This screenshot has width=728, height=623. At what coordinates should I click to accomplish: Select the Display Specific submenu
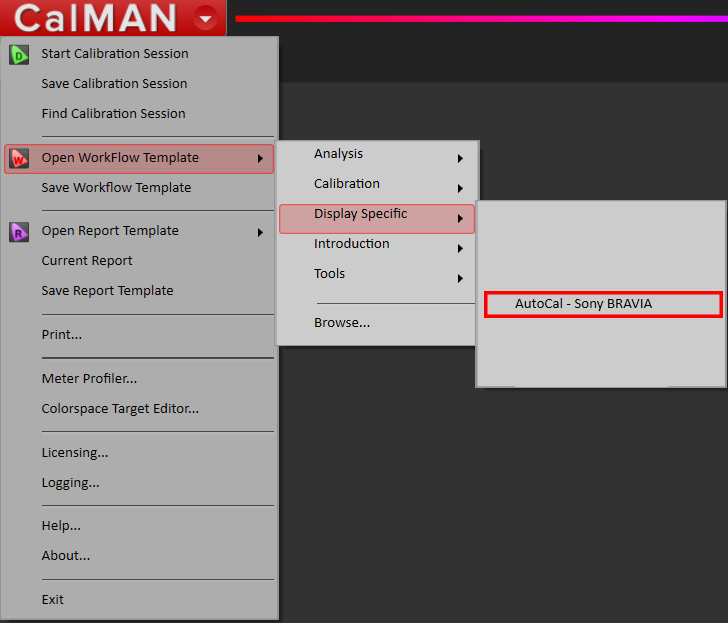(x=377, y=219)
